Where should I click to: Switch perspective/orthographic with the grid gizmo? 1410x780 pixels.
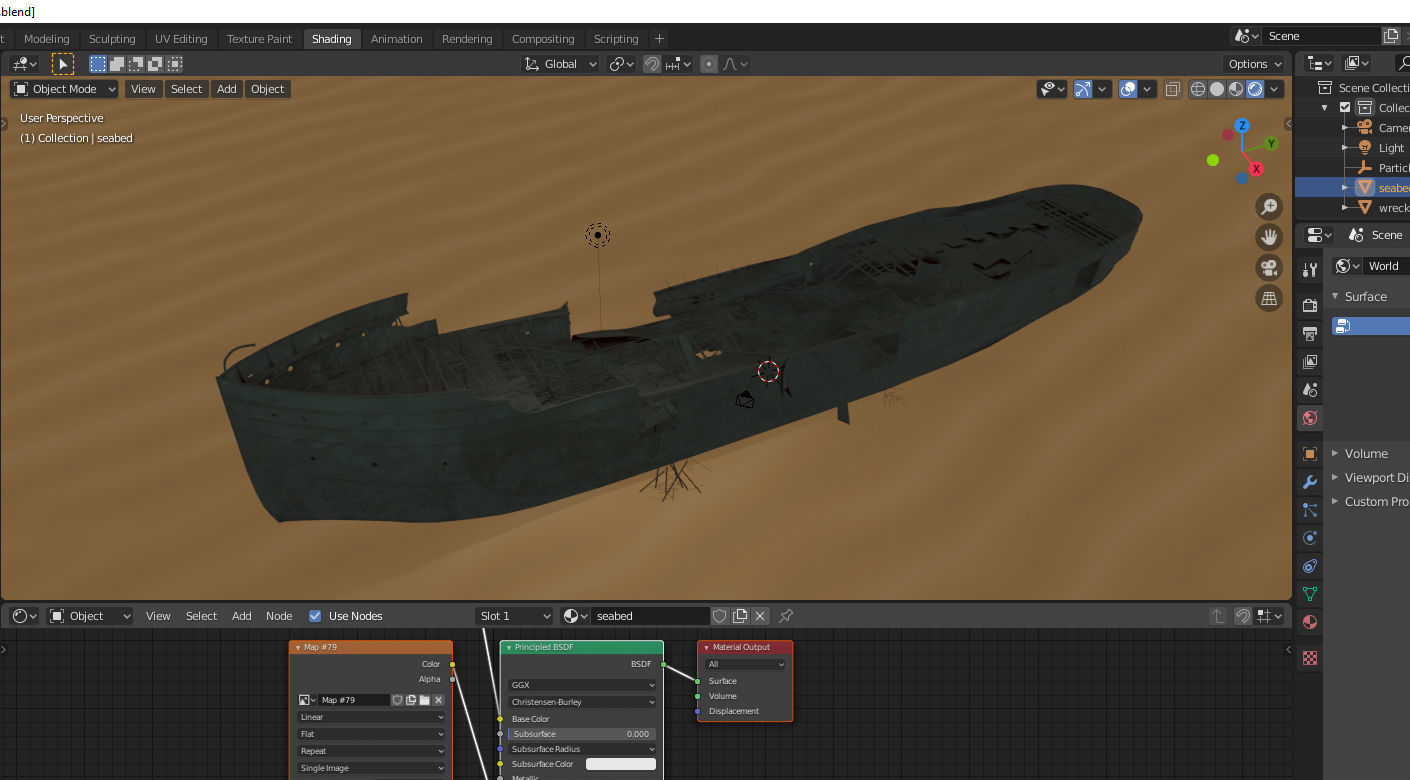click(x=1269, y=298)
